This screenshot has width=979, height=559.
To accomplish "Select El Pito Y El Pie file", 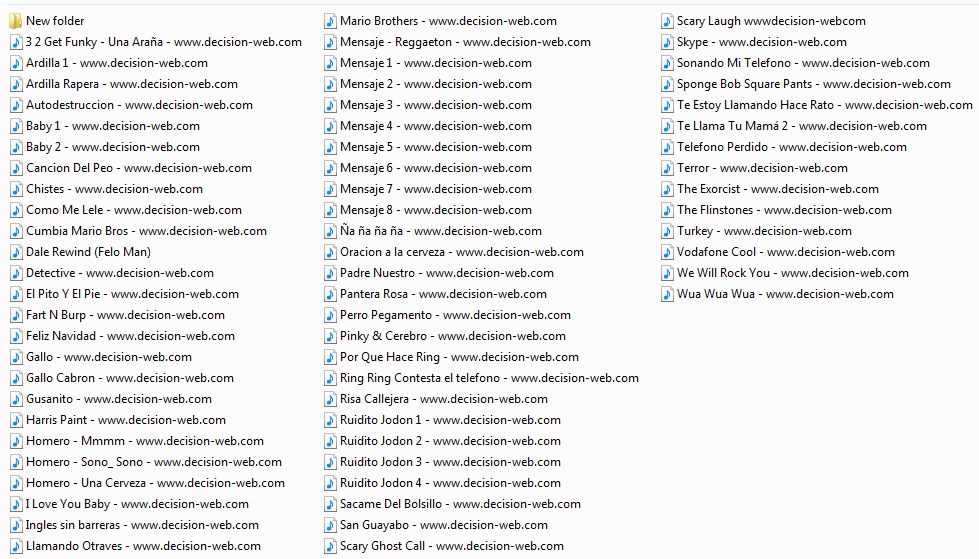I will click(x=132, y=294).
